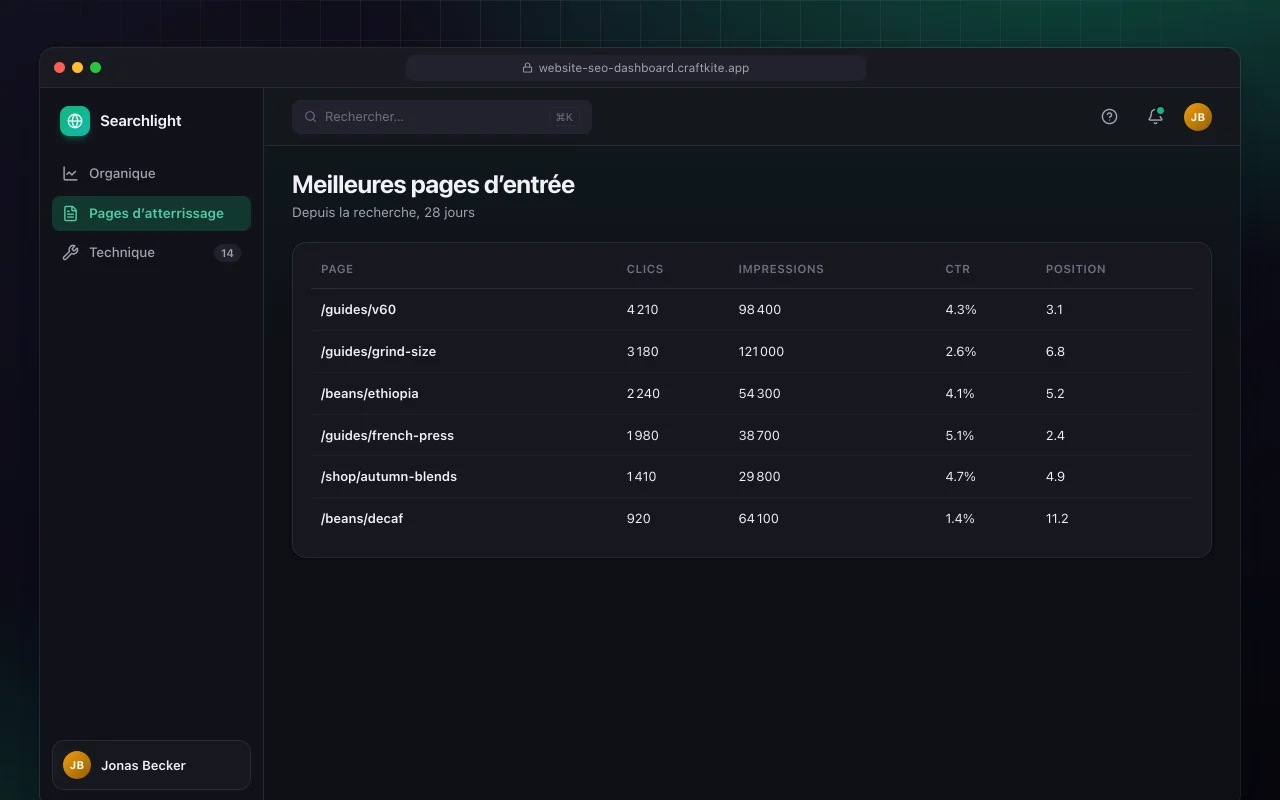1280x800 pixels.
Task: Sort by the Clics column header
Action: pos(645,269)
